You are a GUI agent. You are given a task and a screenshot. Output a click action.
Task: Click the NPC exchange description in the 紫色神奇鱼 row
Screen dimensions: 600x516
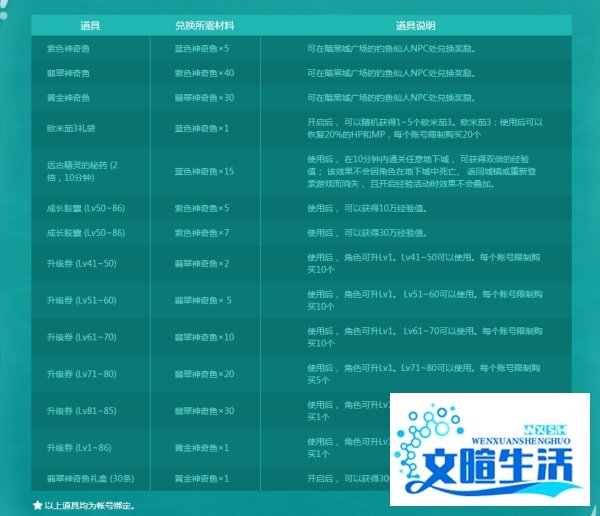click(391, 49)
